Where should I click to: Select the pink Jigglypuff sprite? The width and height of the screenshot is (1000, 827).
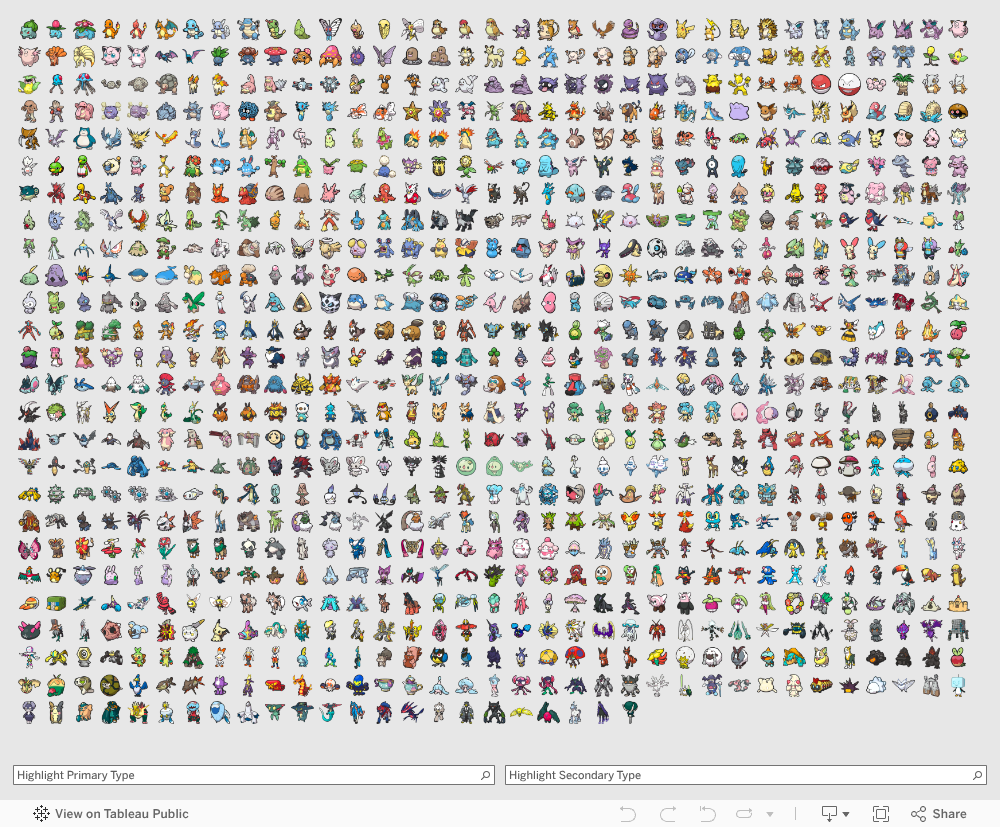click(111, 55)
